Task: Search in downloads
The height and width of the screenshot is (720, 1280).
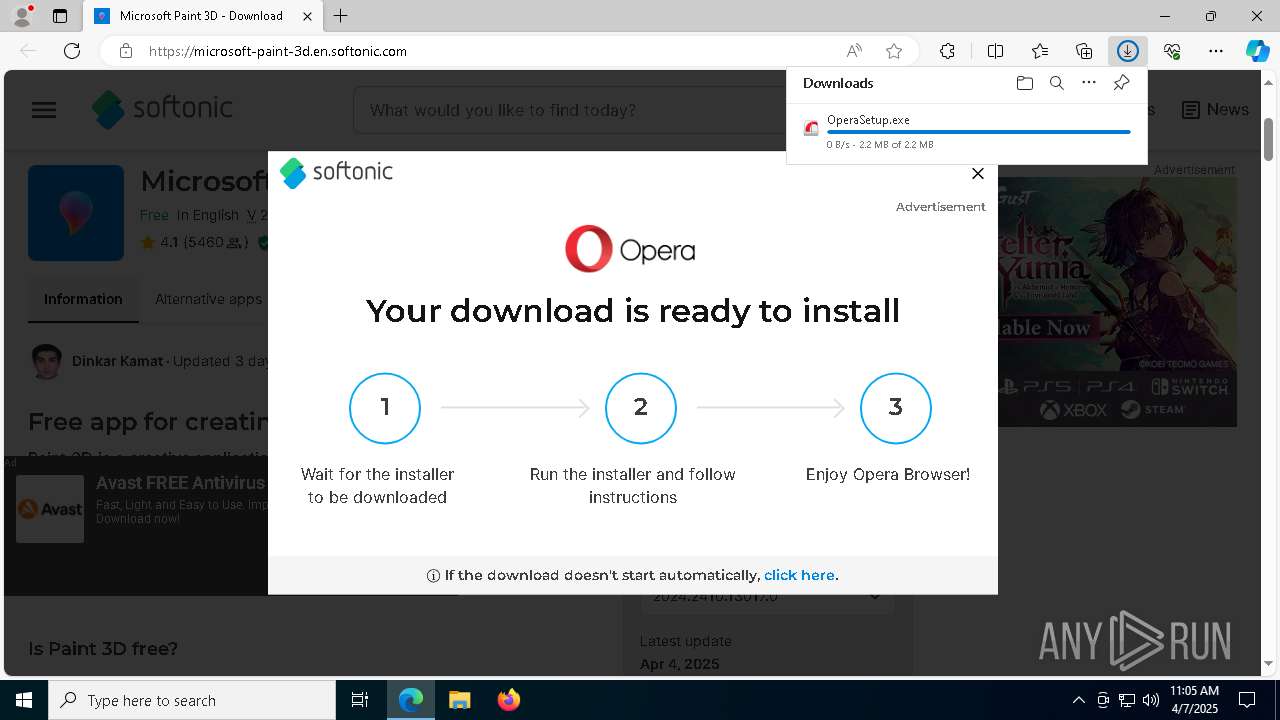Action: coord(1056,83)
